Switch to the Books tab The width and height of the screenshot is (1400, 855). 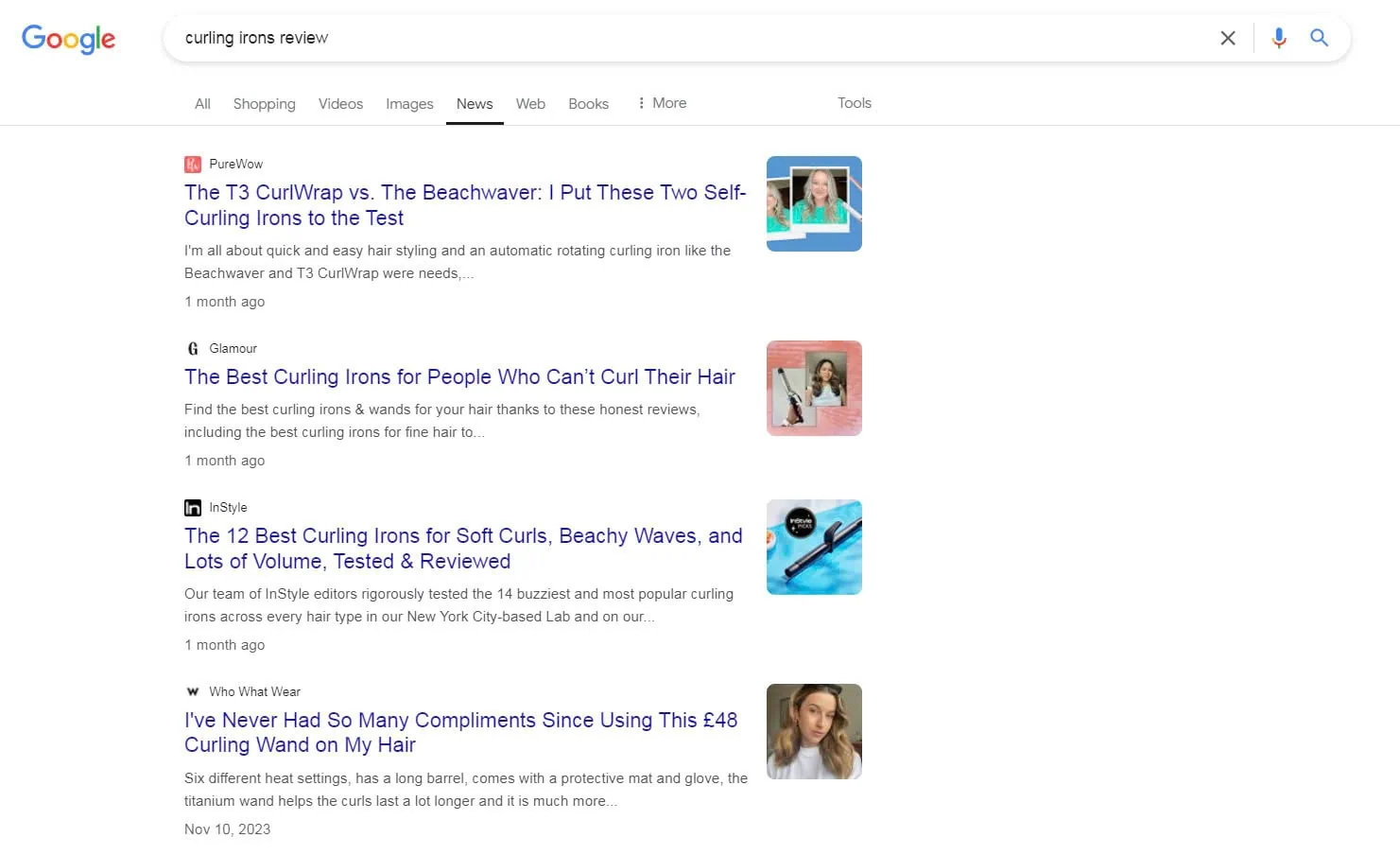pyautogui.click(x=588, y=104)
